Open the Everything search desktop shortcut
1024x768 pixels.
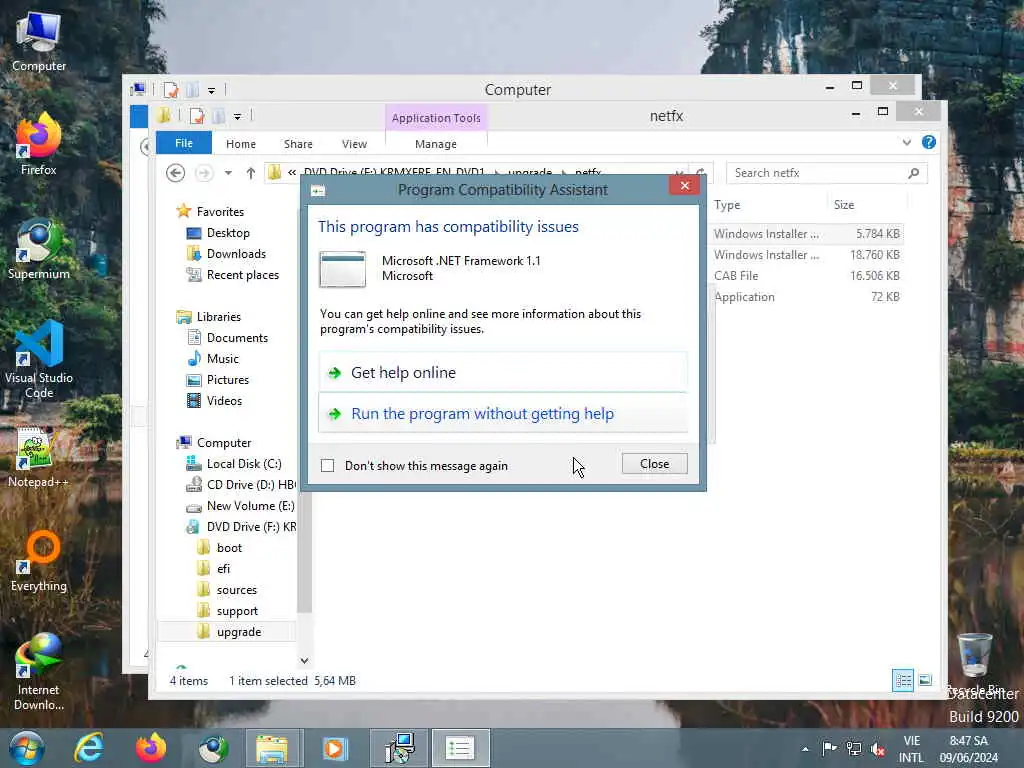coord(39,562)
